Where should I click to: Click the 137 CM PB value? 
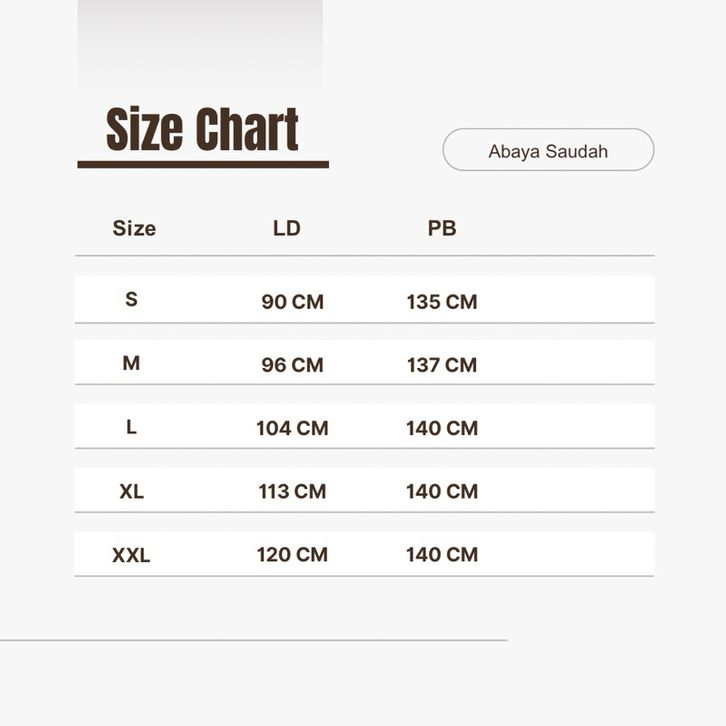pyautogui.click(x=442, y=365)
